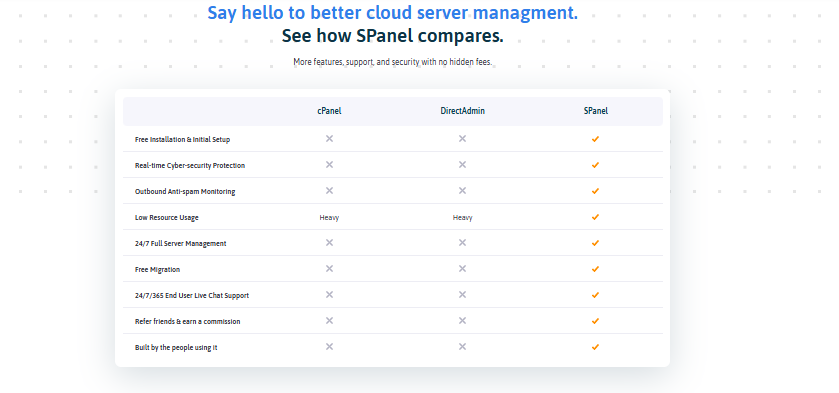The height and width of the screenshot is (393, 839).
Task: Click SPanel checkmark for Outbound Anti-spam Monitoring
Action: 596,191
